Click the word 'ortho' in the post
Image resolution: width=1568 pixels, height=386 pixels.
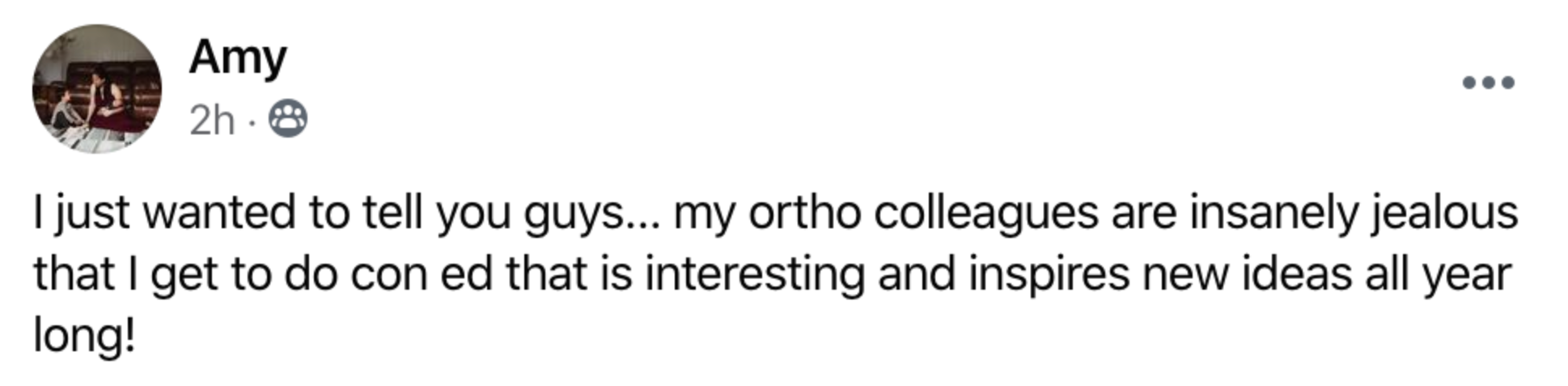point(804,214)
